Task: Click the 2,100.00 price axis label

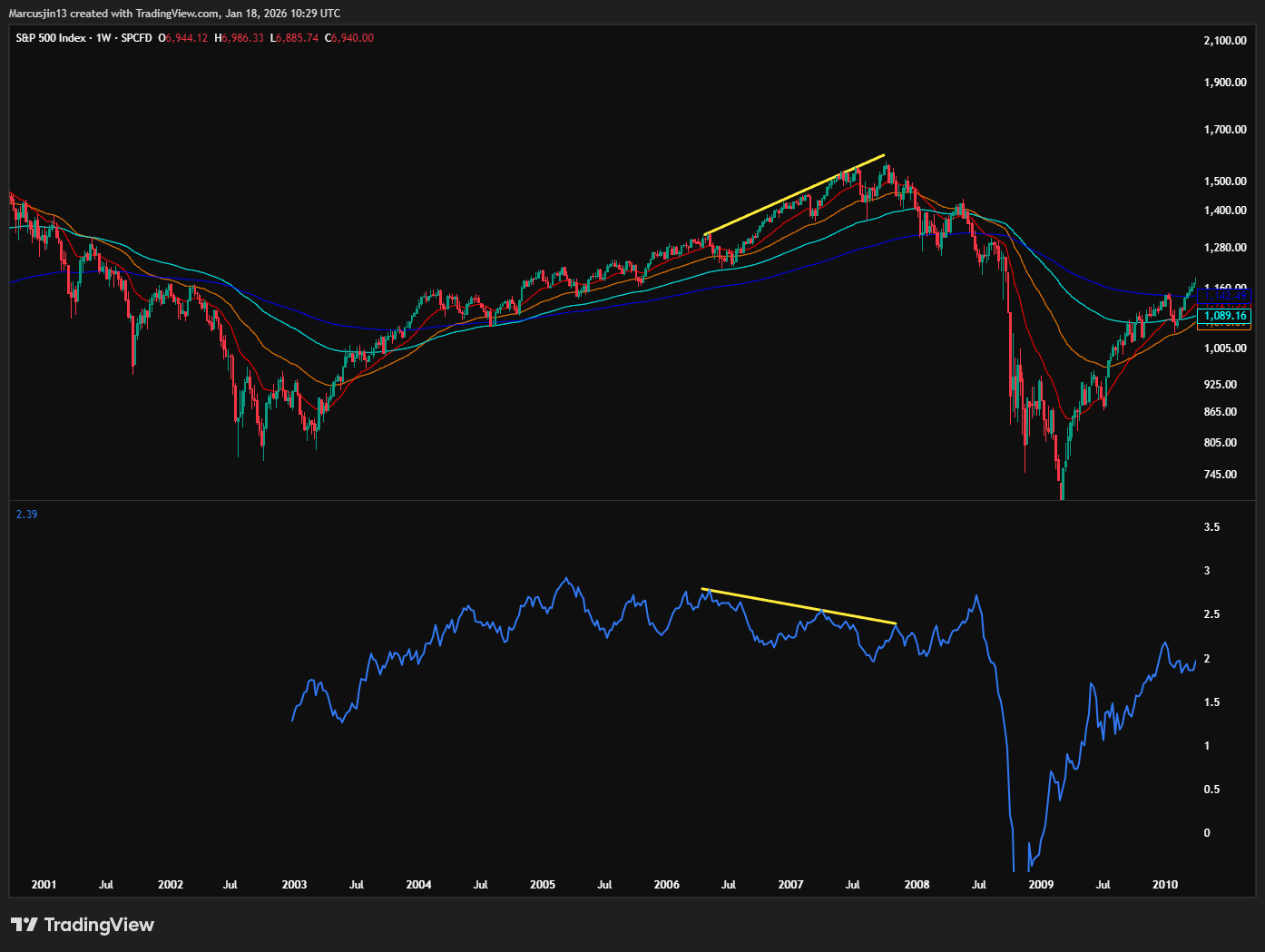Action: click(x=1225, y=41)
